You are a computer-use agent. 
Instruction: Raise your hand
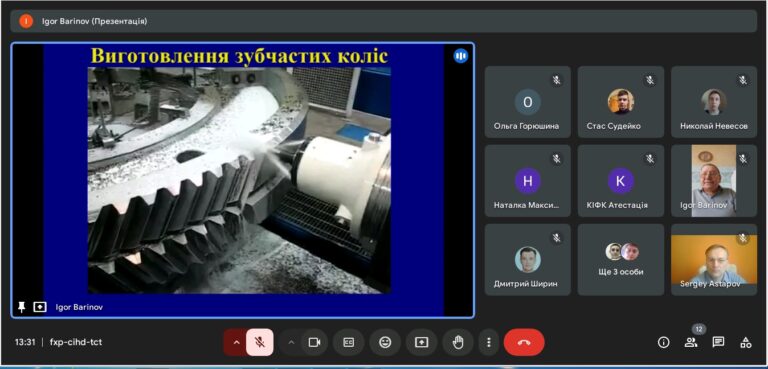tap(458, 343)
